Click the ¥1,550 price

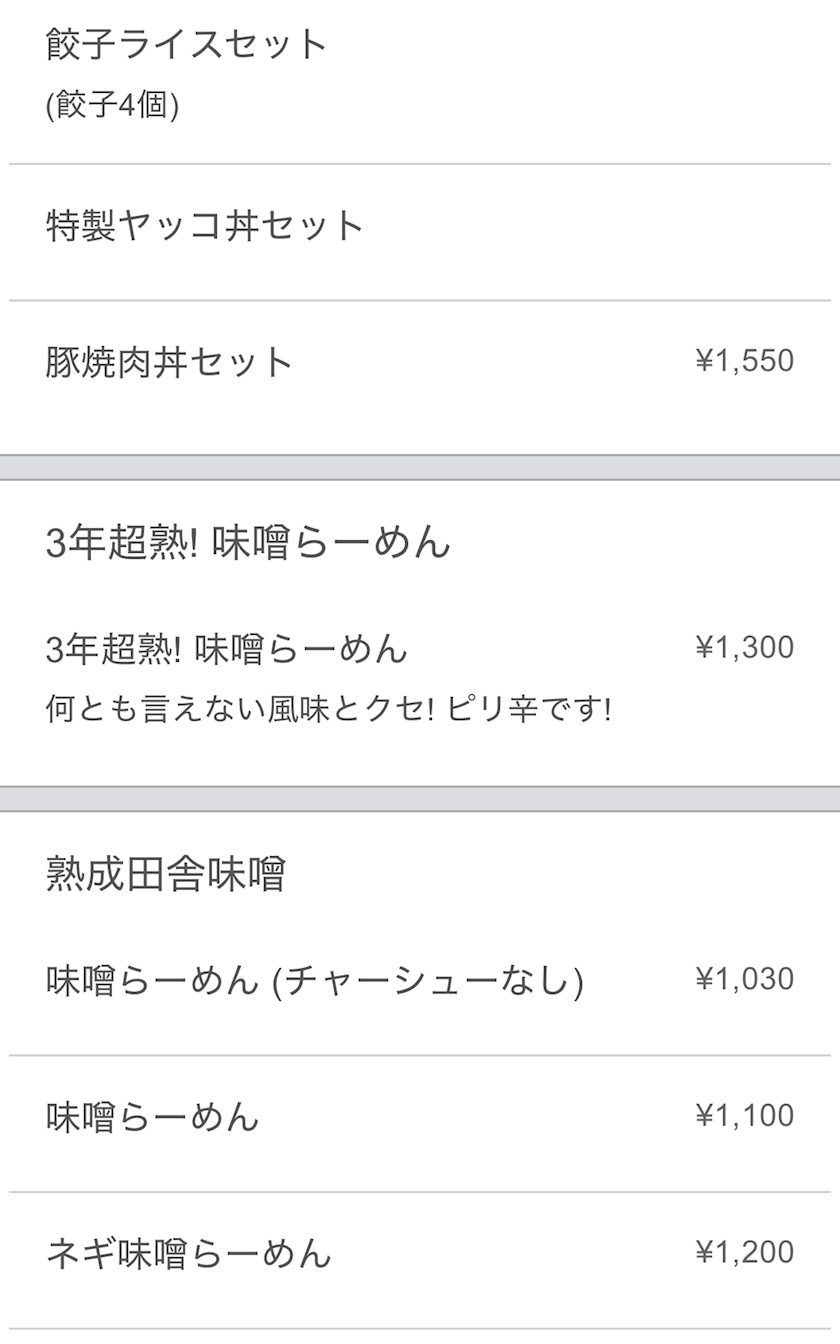pos(744,361)
